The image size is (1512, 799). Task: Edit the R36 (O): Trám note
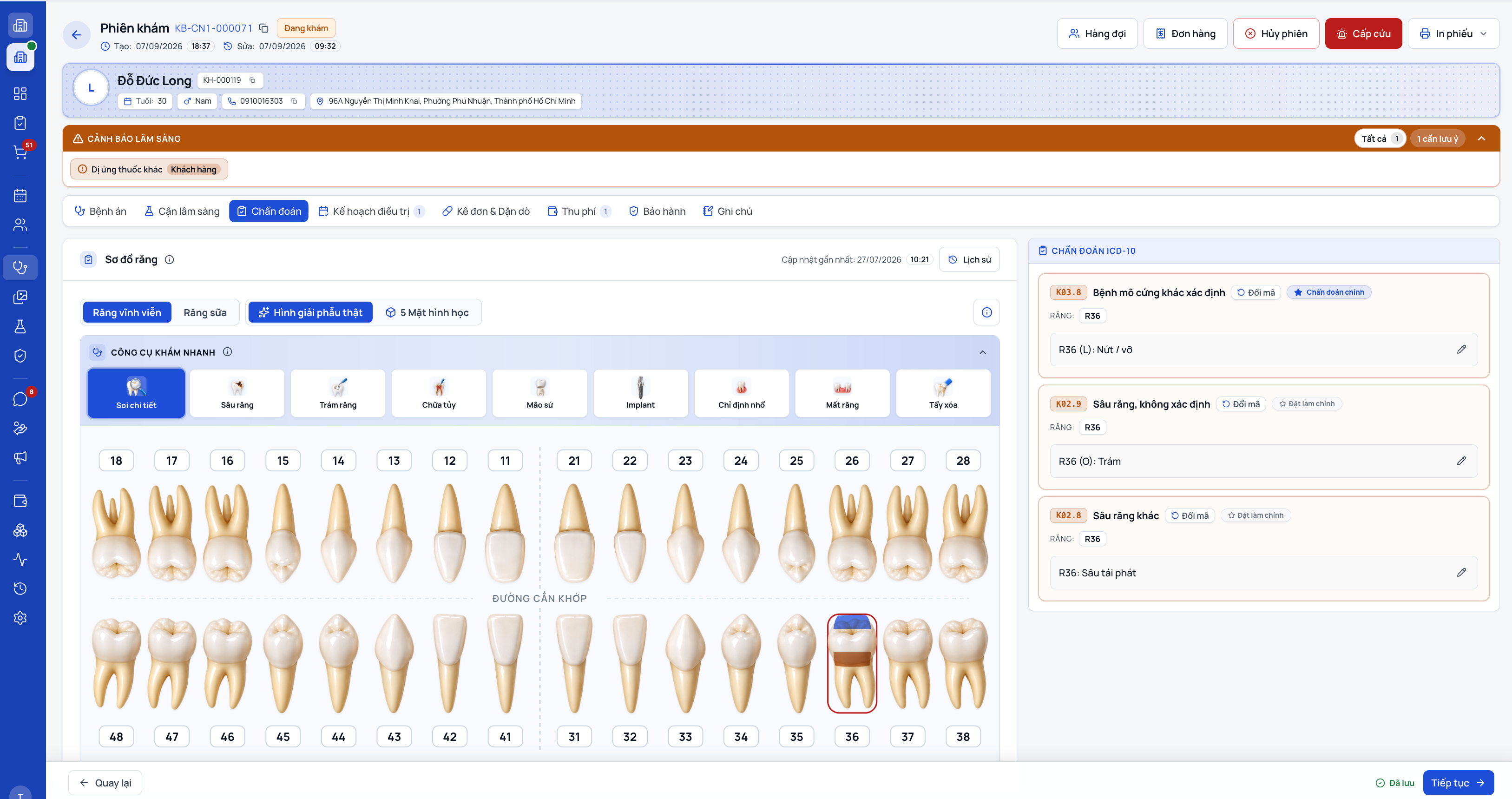coord(1461,461)
